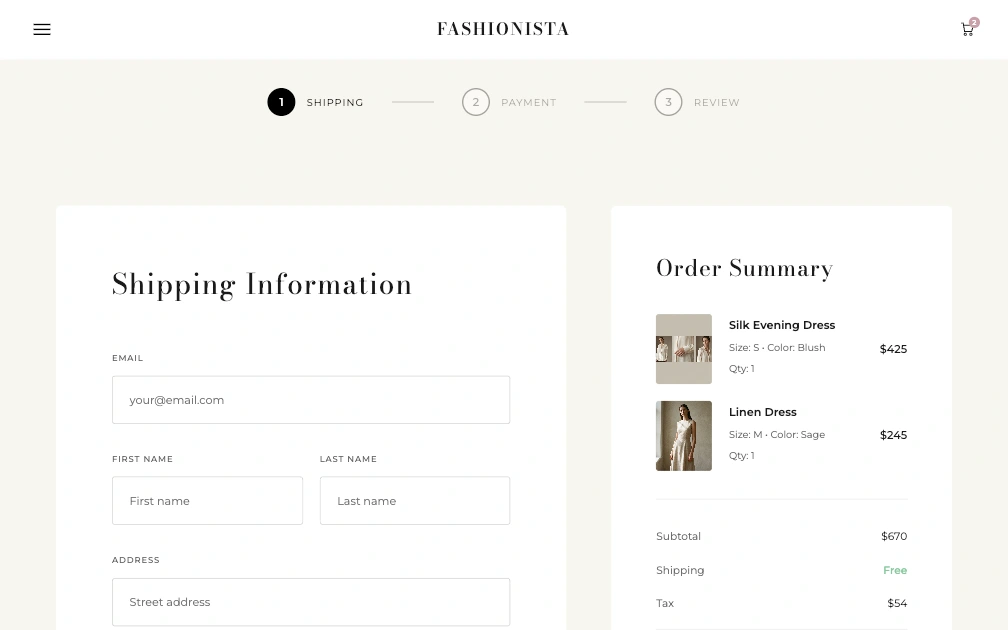
Task: Go to the Review step label
Action: tap(717, 102)
